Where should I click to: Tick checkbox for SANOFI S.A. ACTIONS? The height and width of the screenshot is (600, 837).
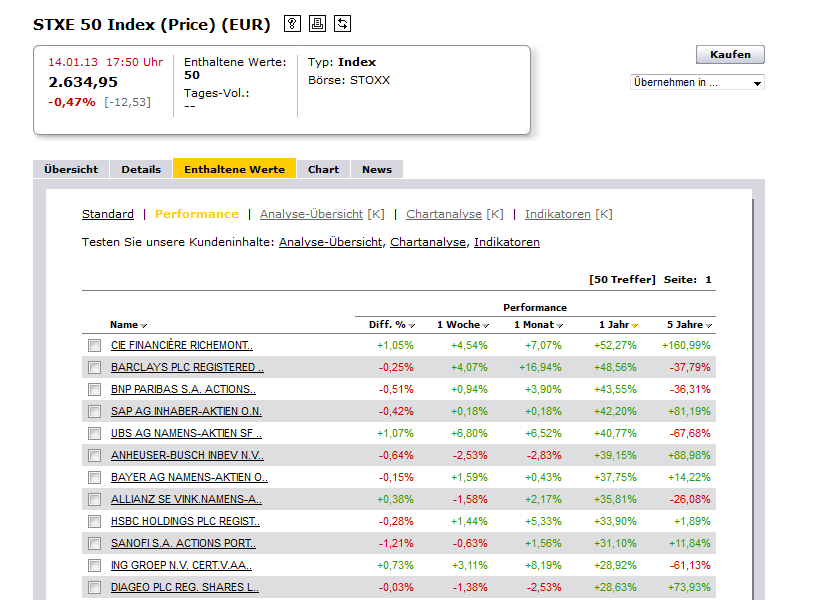94,543
